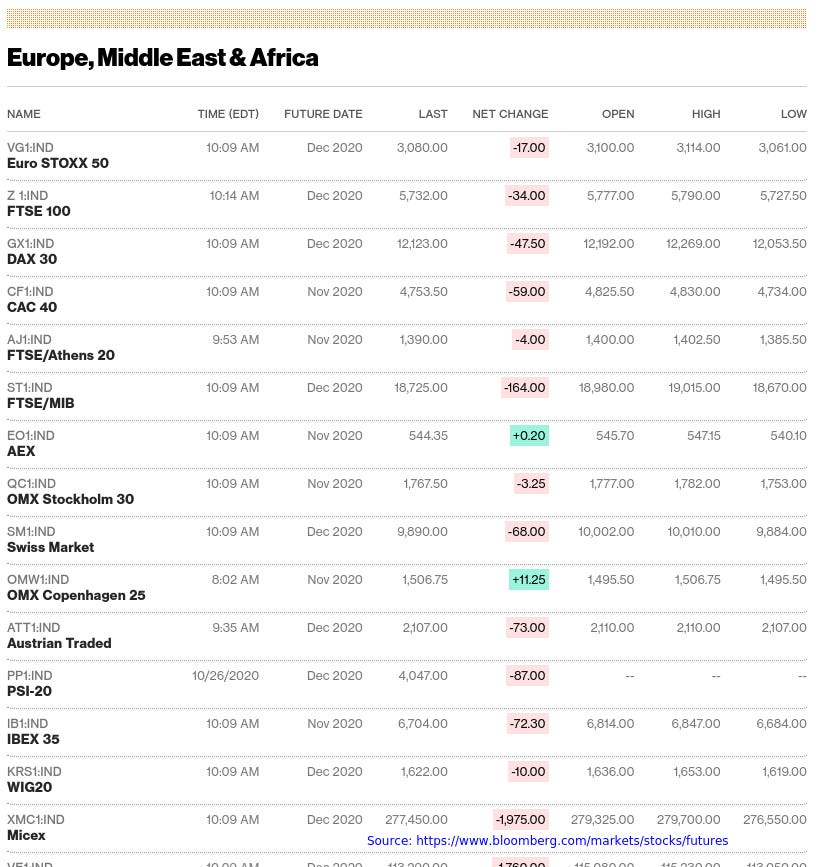824x867 pixels.
Task: Click the red -164.00 FTSE/MIB change badge
Action: 525,388
